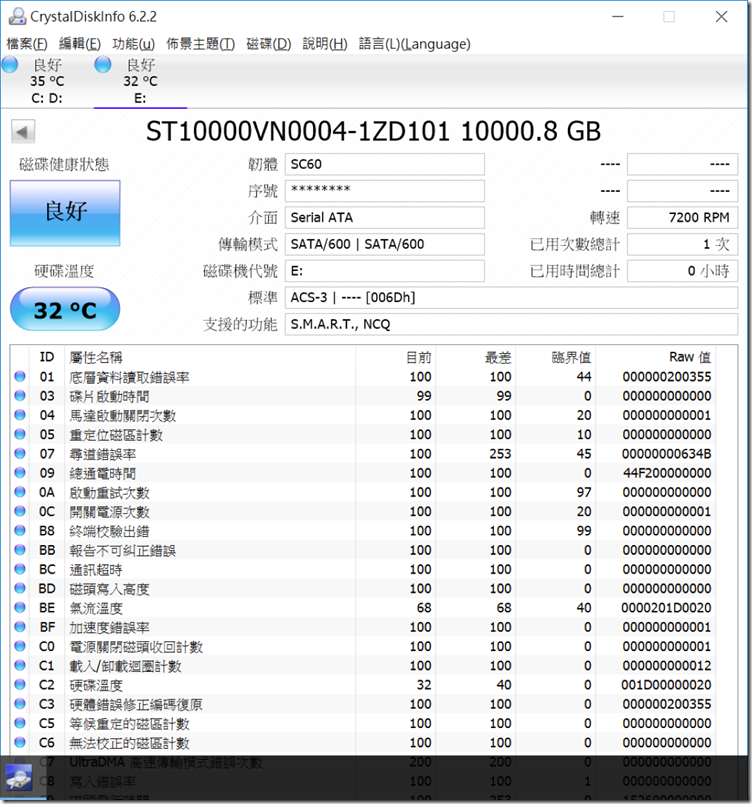This screenshot has height=804, width=752.
Task: Click the drive letter field E:
Action: tap(384, 271)
